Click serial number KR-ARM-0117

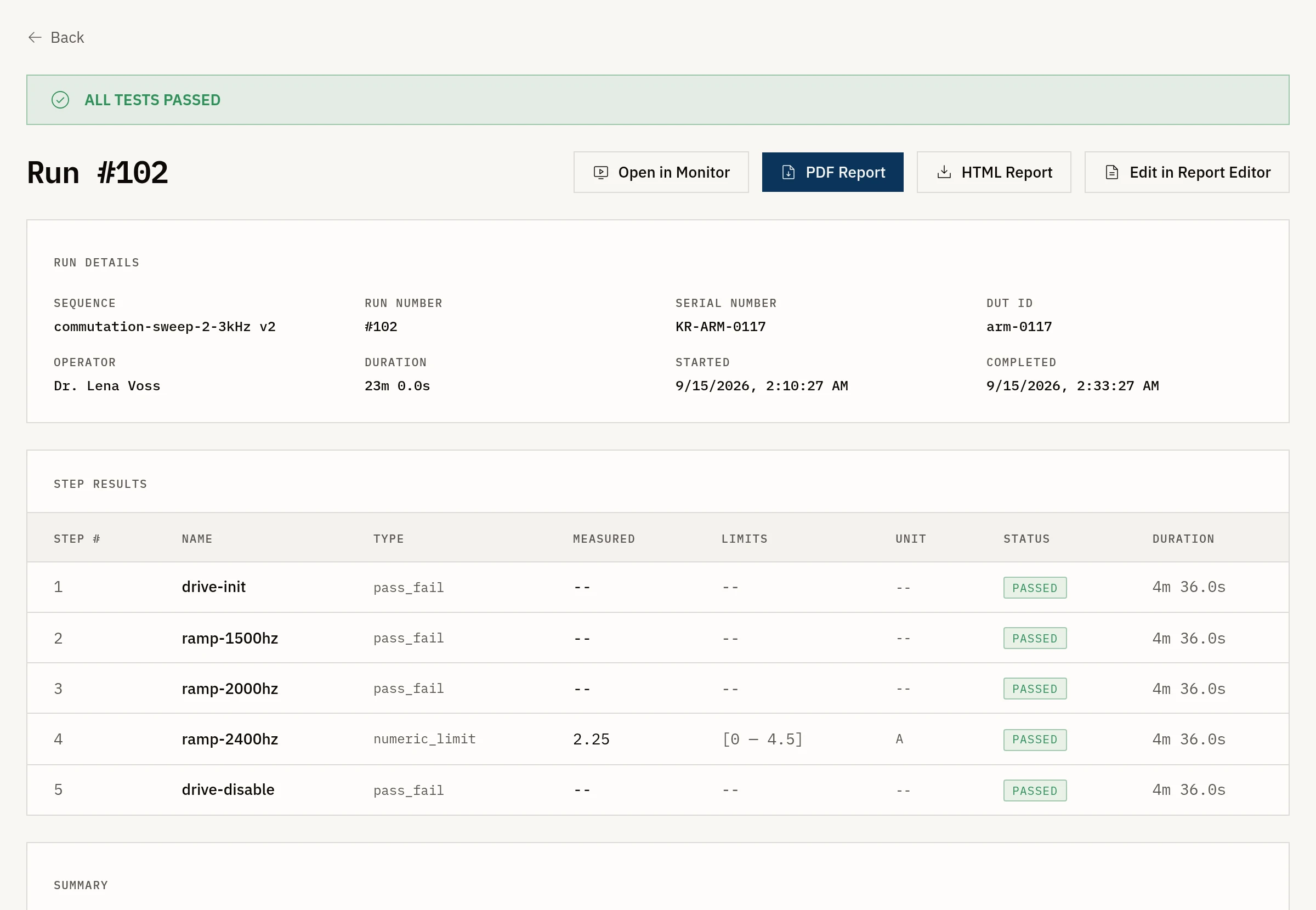point(721,327)
